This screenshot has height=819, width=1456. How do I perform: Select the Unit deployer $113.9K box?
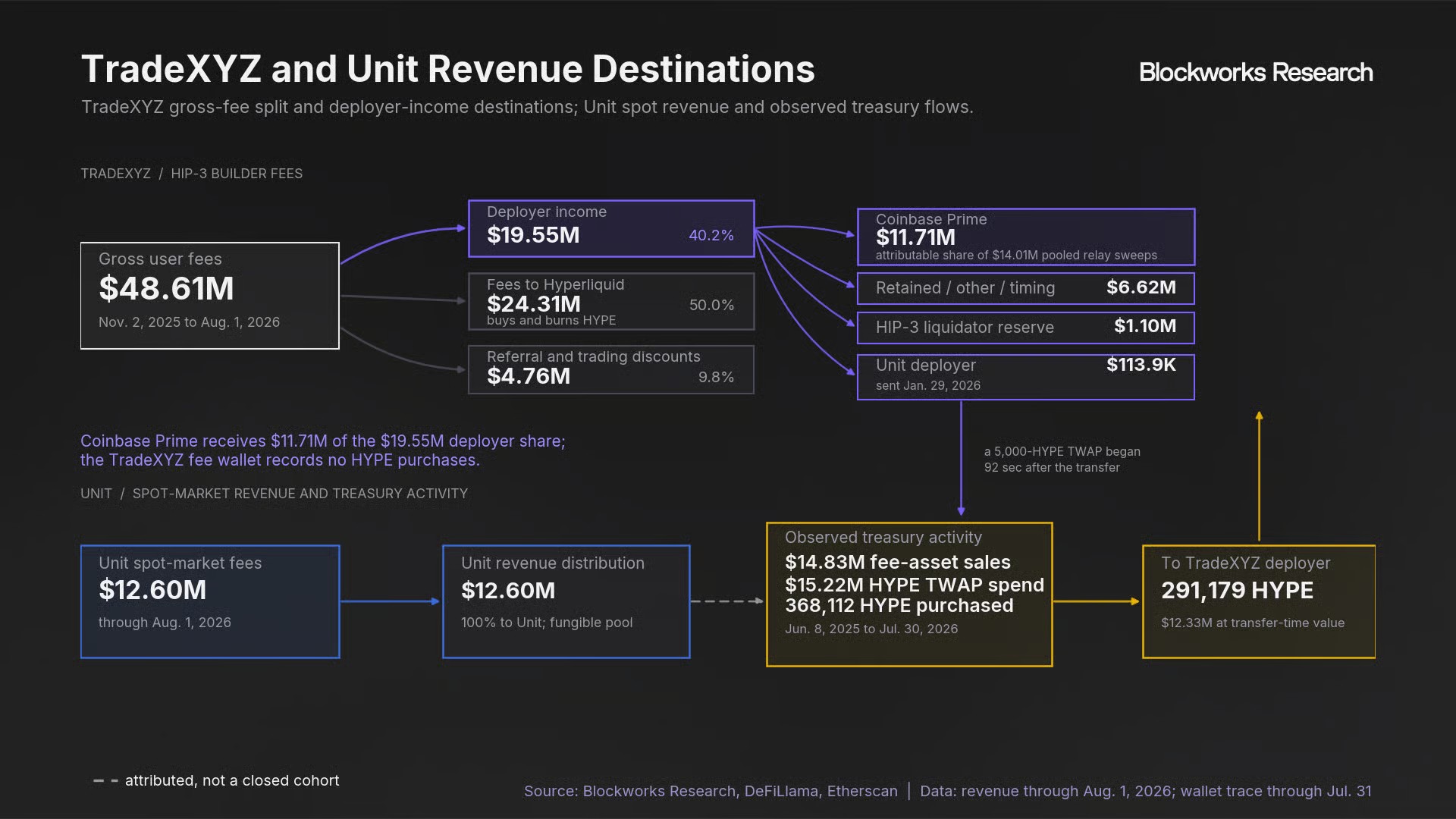1026,377
